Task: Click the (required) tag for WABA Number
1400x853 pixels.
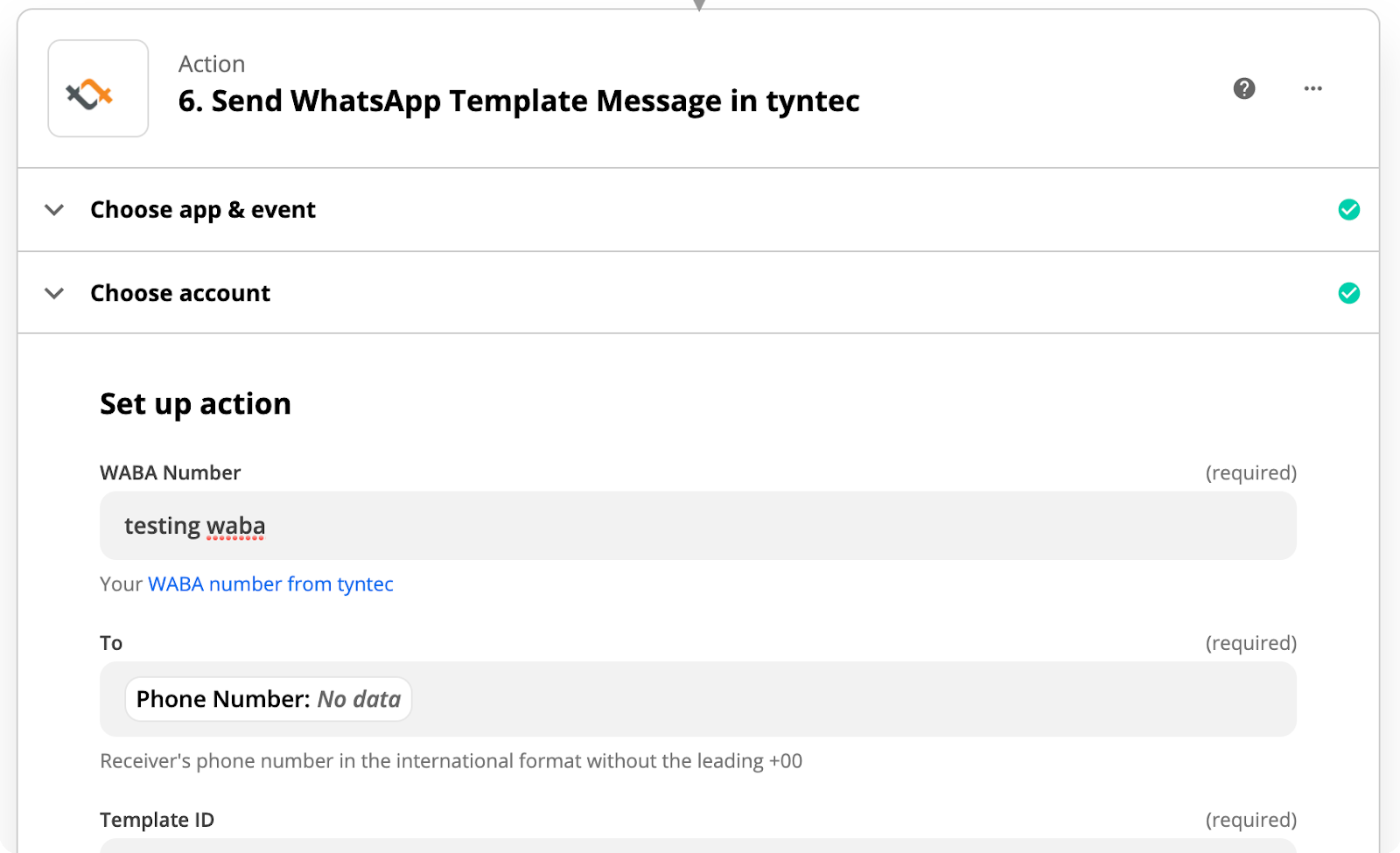Action: point(1250,473)
